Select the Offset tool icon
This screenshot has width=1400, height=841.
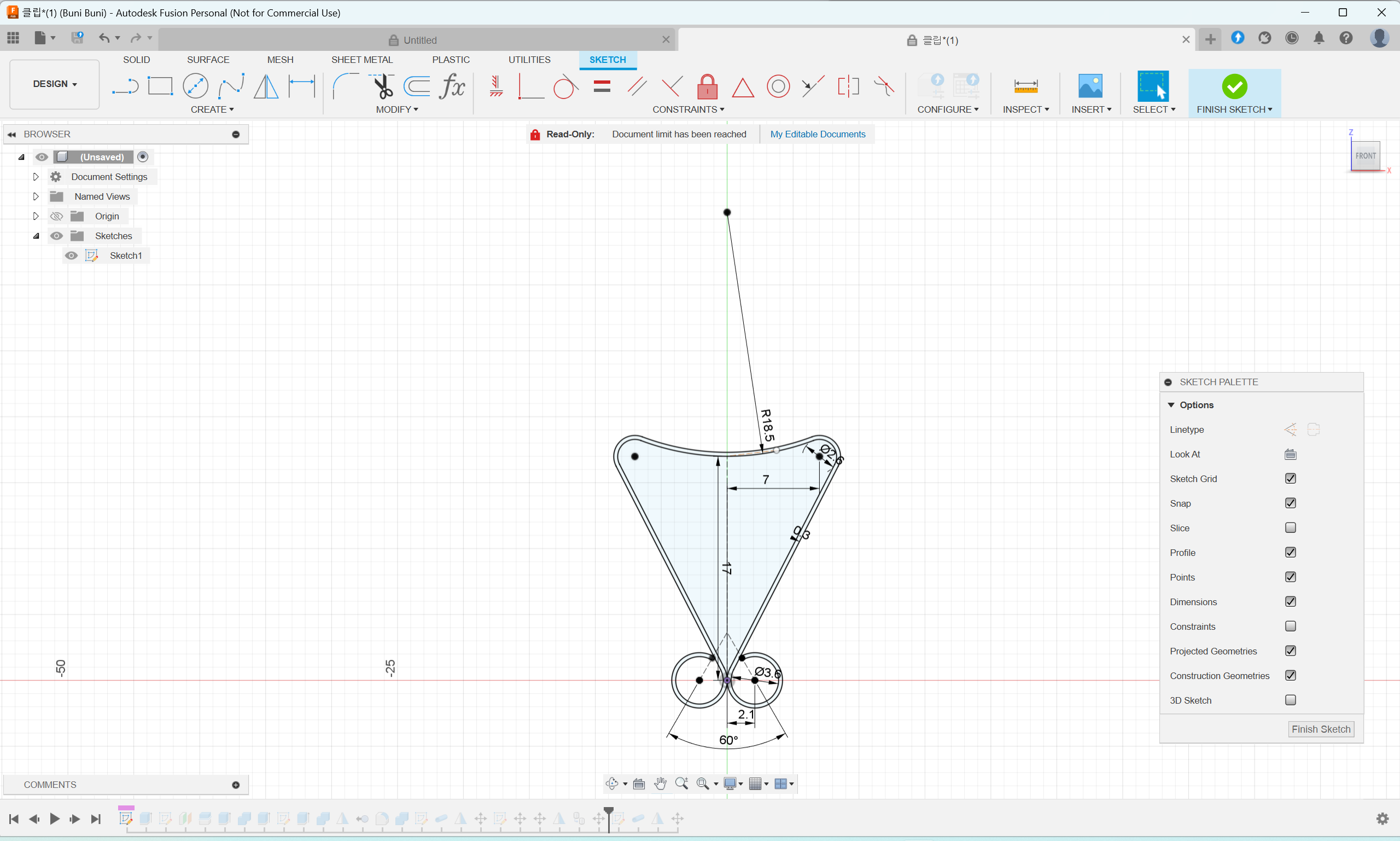click(417, 86)
